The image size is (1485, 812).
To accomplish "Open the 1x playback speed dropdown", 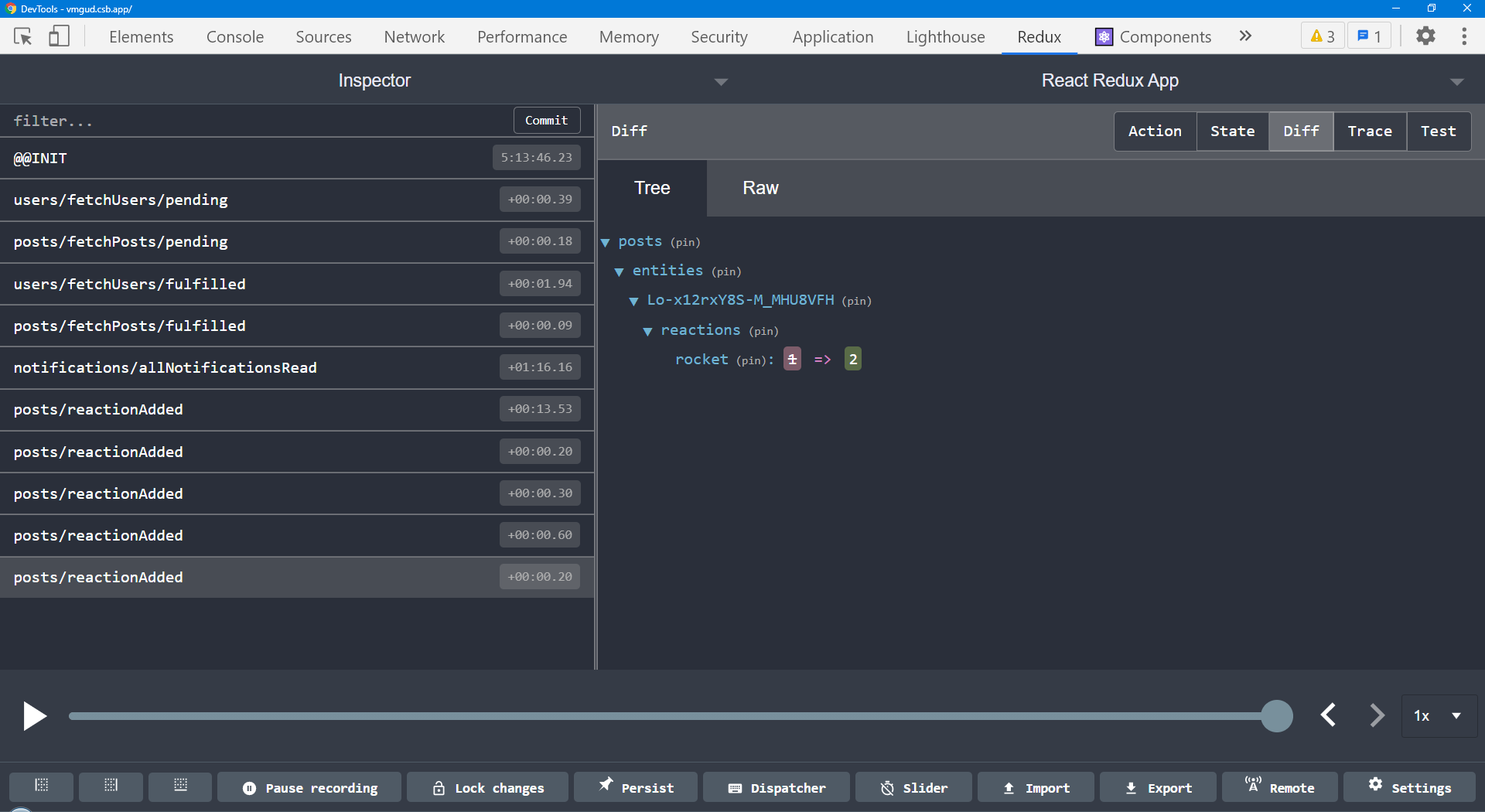I will point(1439,715).
